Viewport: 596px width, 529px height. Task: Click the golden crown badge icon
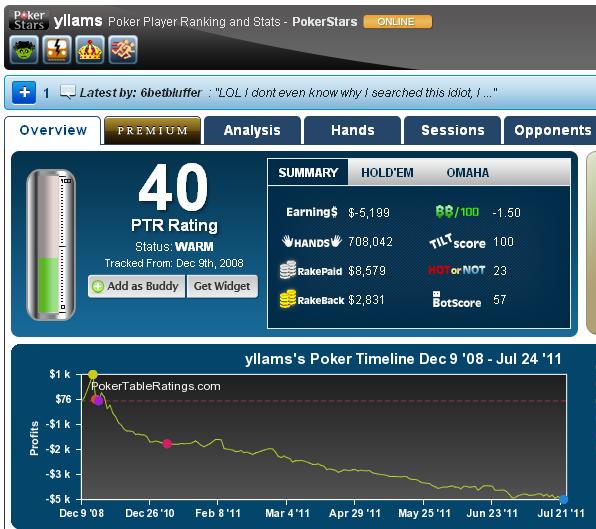(90, 50)
